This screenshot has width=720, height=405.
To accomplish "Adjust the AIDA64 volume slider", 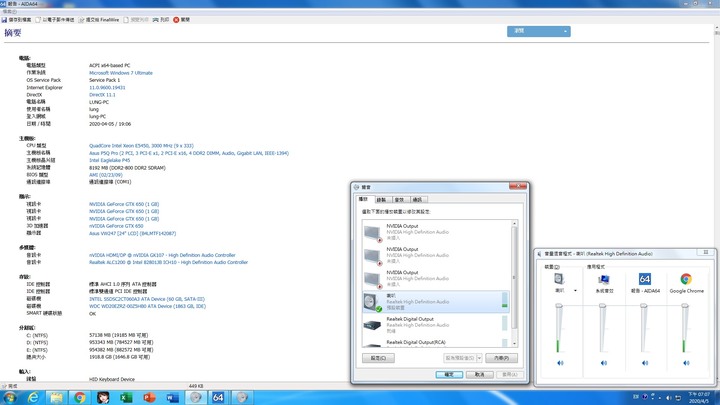I will (x=644, y=306).
